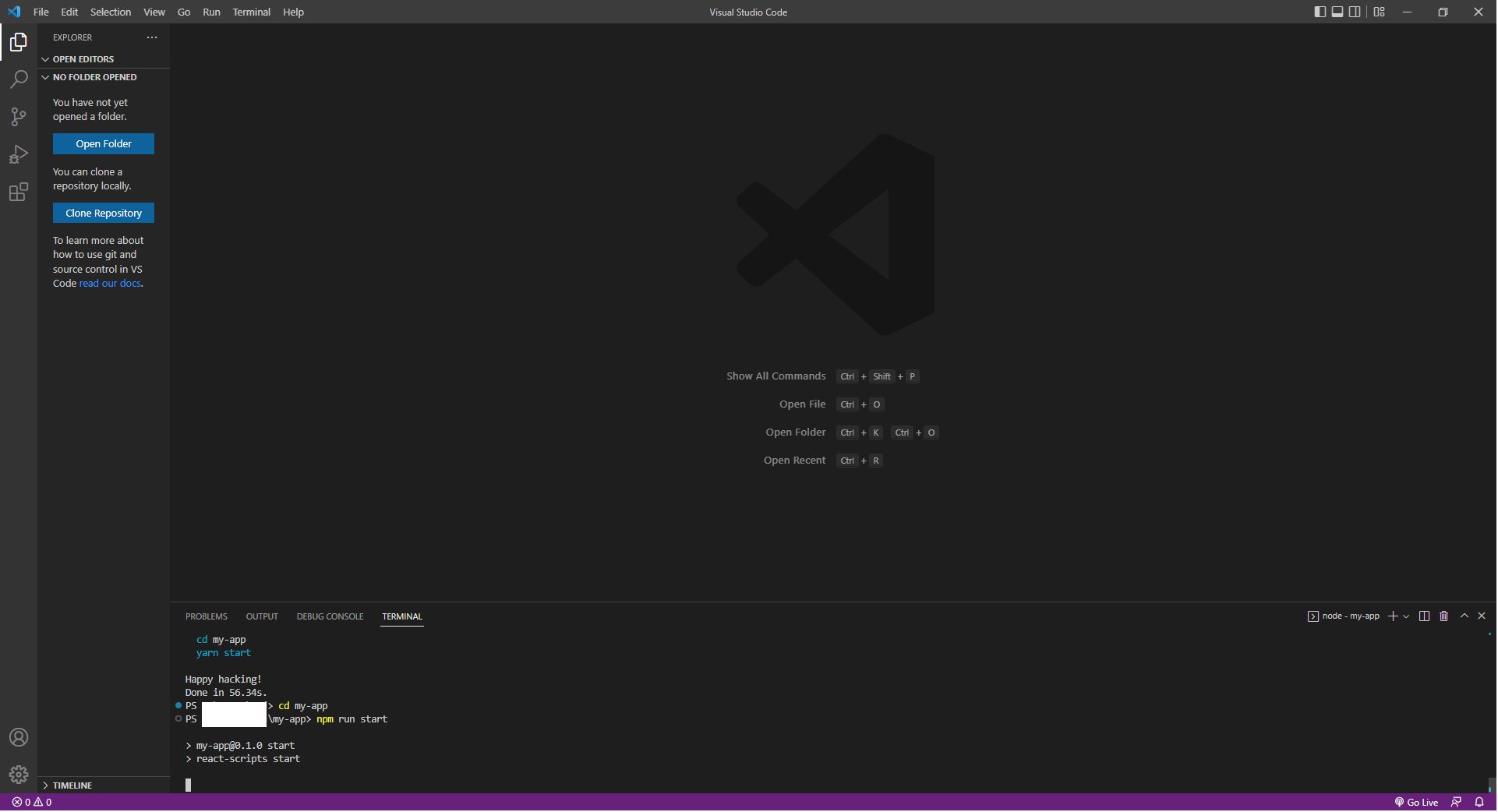Maximize the panel size chevron
1498x812 pixels.
coord(1464,616)
